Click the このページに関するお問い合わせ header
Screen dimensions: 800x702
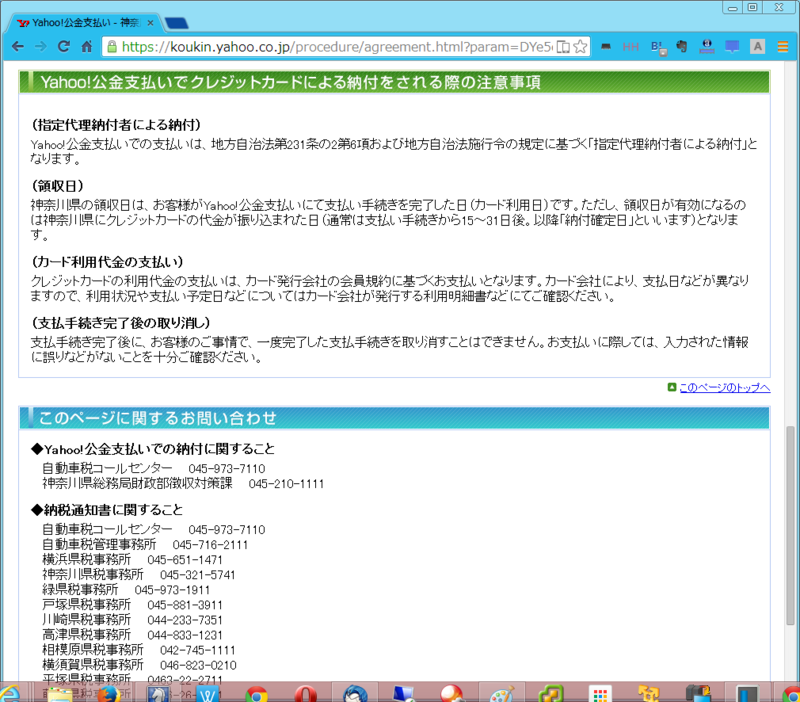tap(158, 418)
